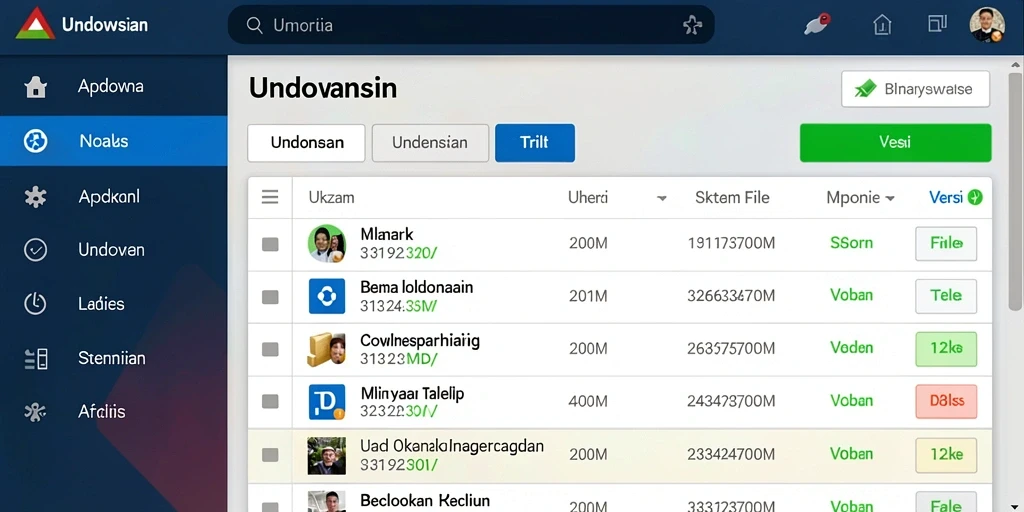Screen dimensions: 1024x512
Task: Tick the checkbox for the Mlanark row
Action: tap(270, 244)
